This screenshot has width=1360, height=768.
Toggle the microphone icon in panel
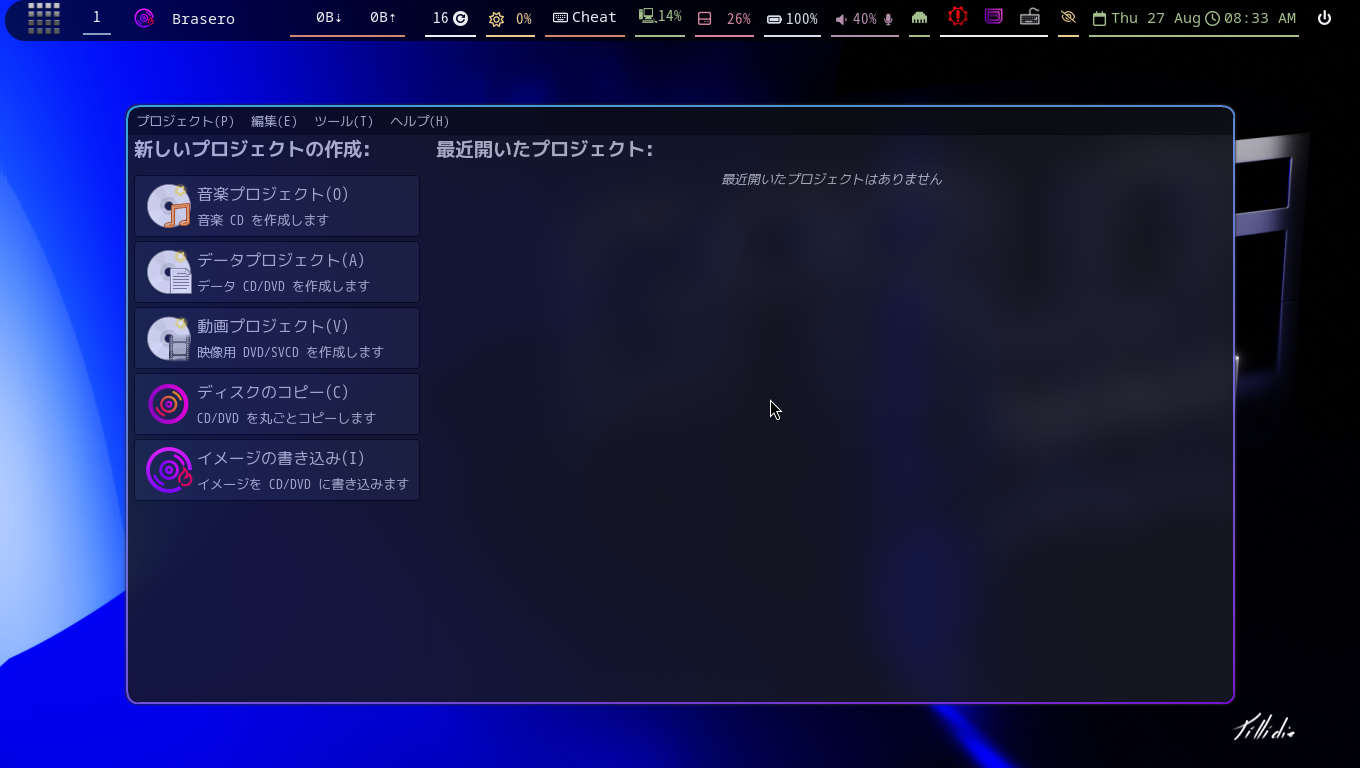point(888,19)
